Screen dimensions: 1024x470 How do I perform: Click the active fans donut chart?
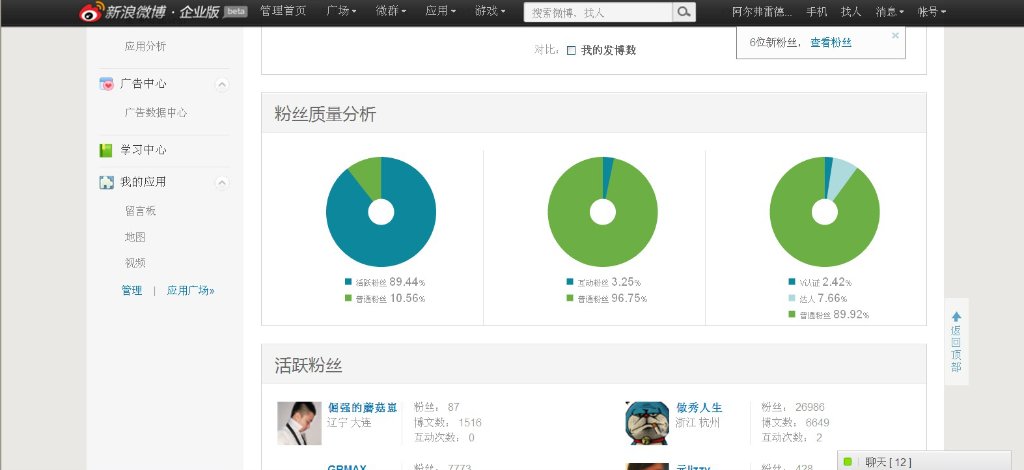pos(381,212)
